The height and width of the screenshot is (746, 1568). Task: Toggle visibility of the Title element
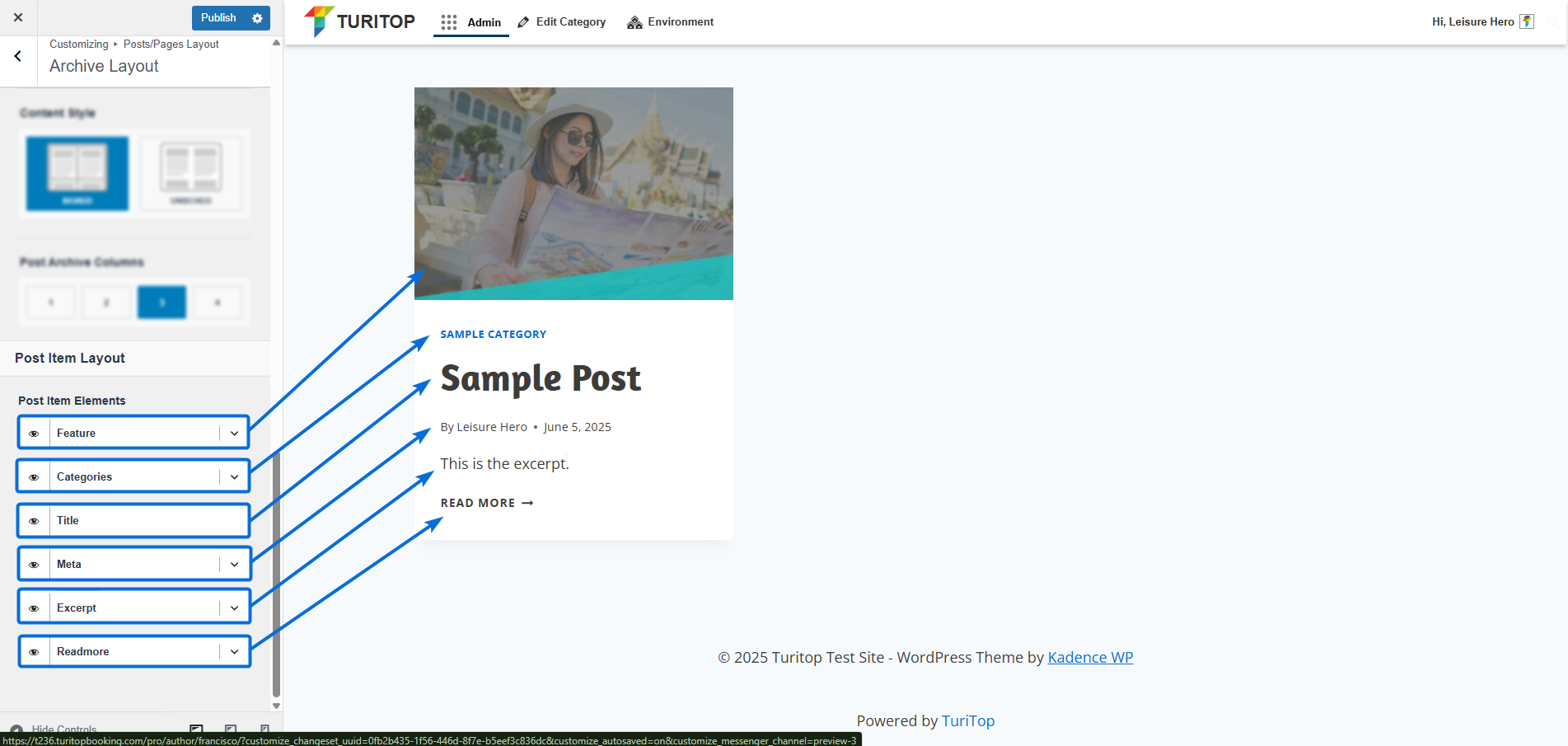click(34, 521)
